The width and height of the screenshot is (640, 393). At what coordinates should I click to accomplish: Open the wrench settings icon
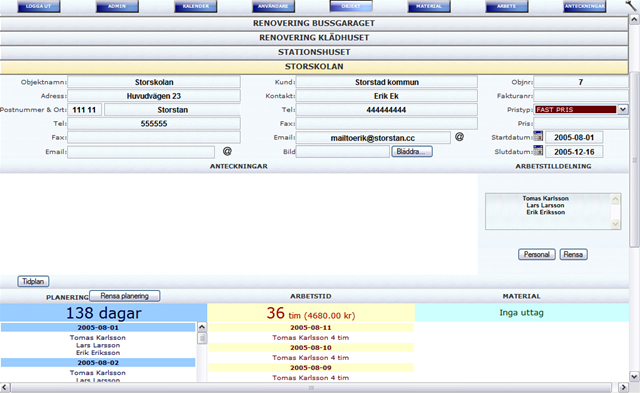(x=632, y=6)
